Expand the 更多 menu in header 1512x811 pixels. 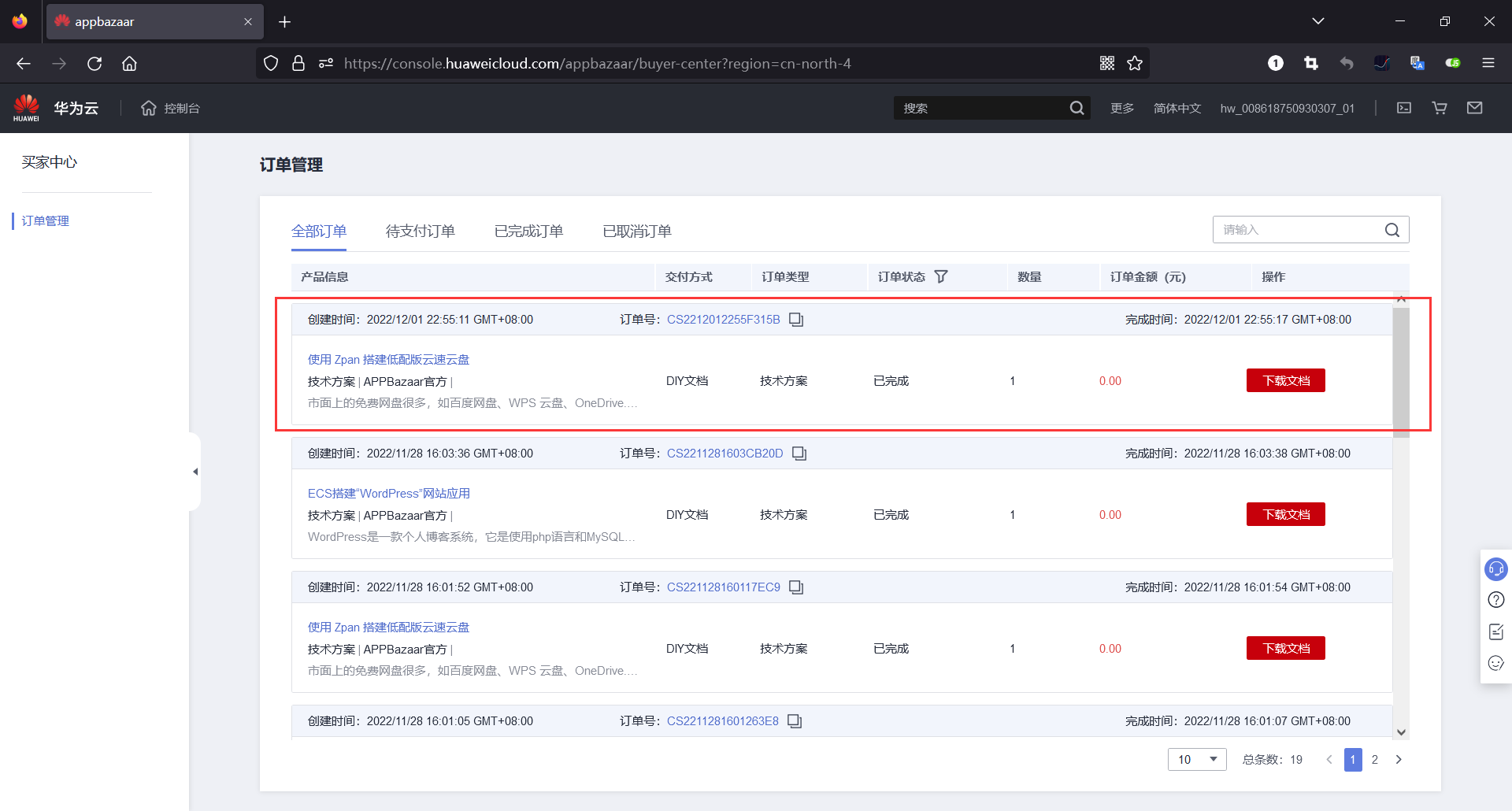(1122, 108)
